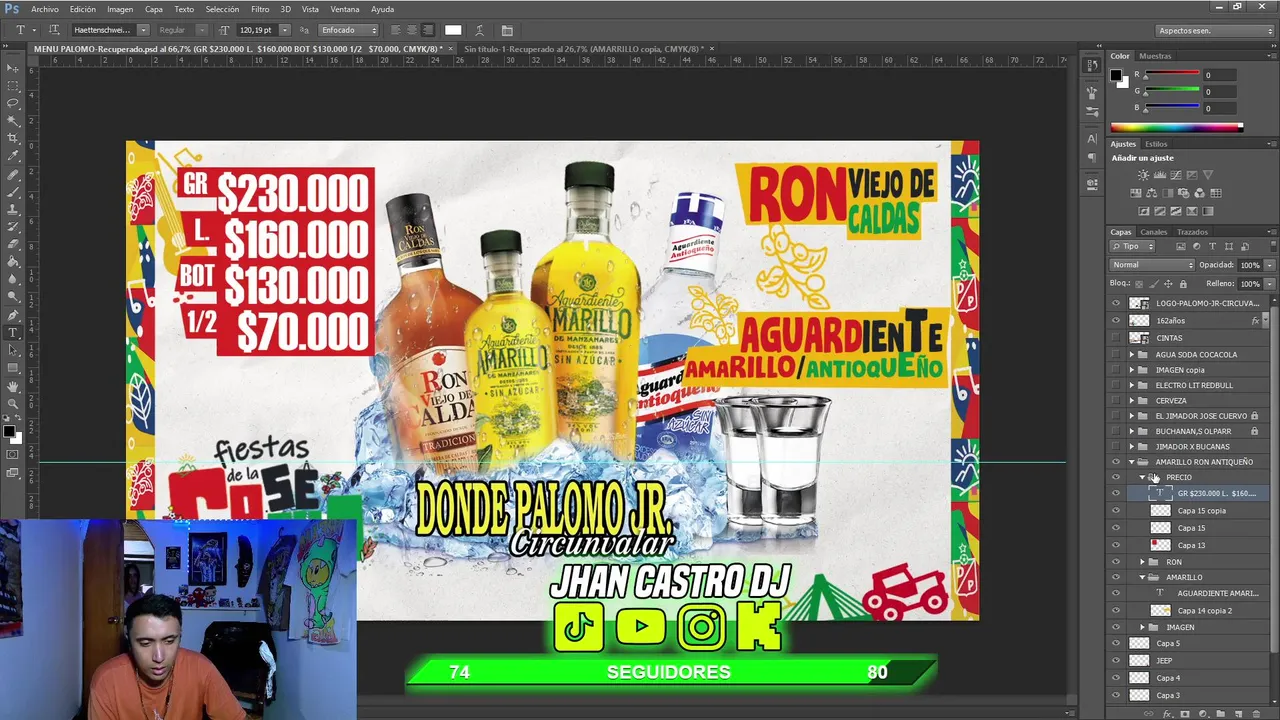Add a Levels adjustment
The width and height of the screenshot is (1280, 720).
[1160, 175]
